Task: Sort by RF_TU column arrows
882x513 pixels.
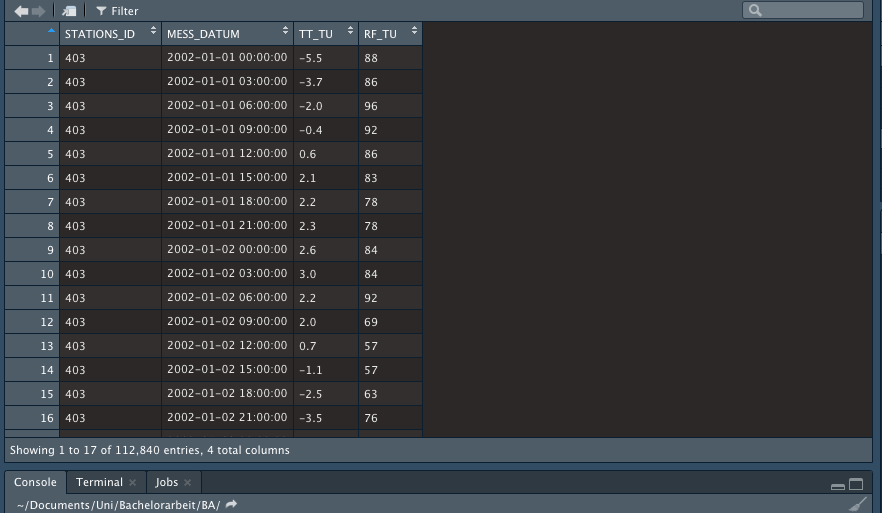Action: pyautogui.click(x=414, y=32)
